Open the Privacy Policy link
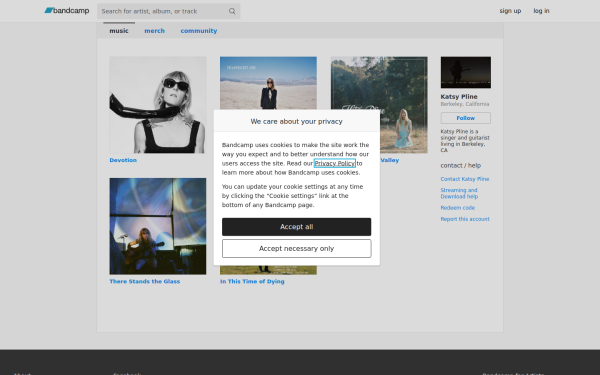Image resolution: width=600 pixels, height=375 pixels. point(334,163)
